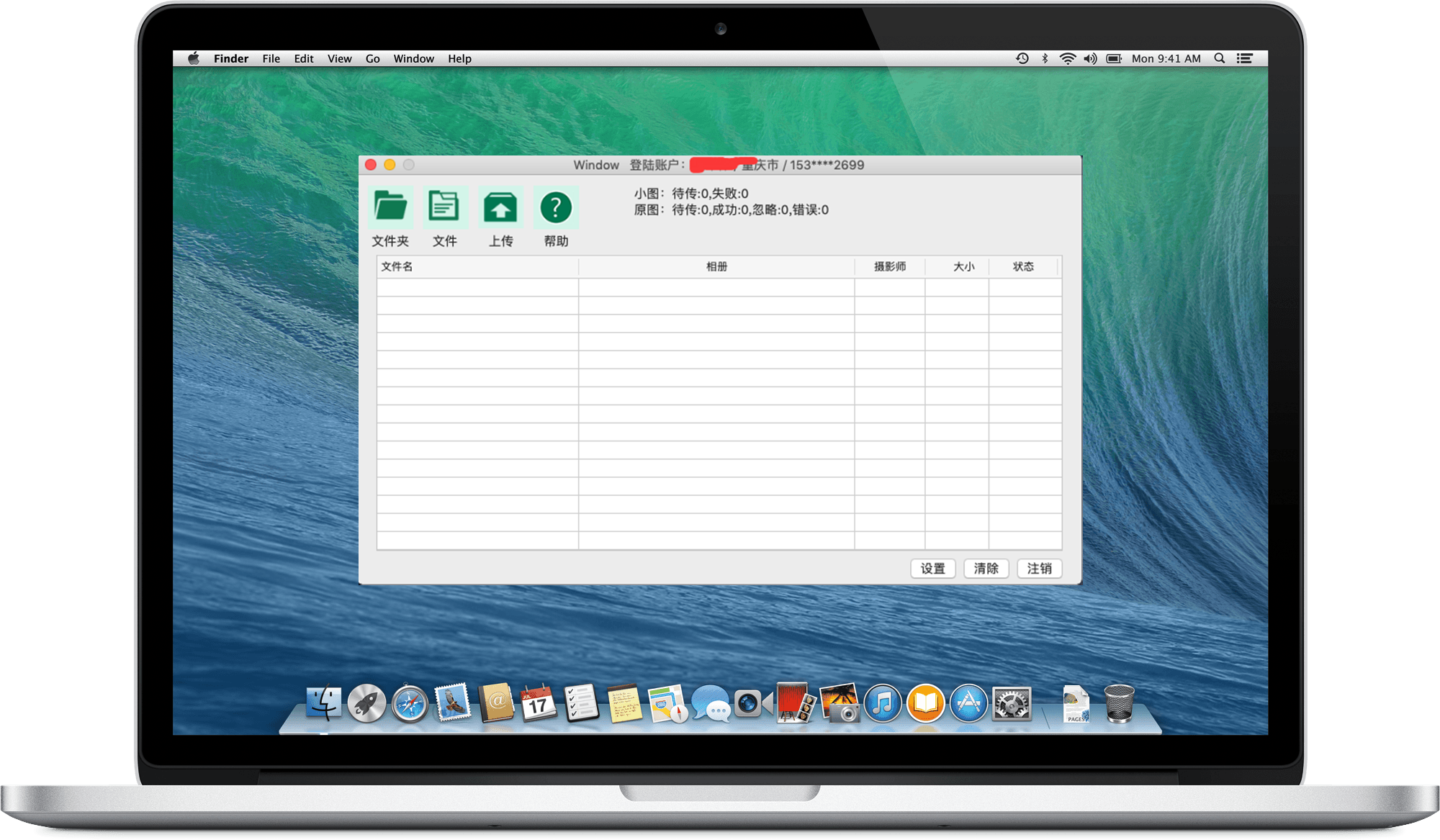This screenshot has width=1440, height=840.
Task: Open Safari compass icon in Dock
Action: coord(410,703)
